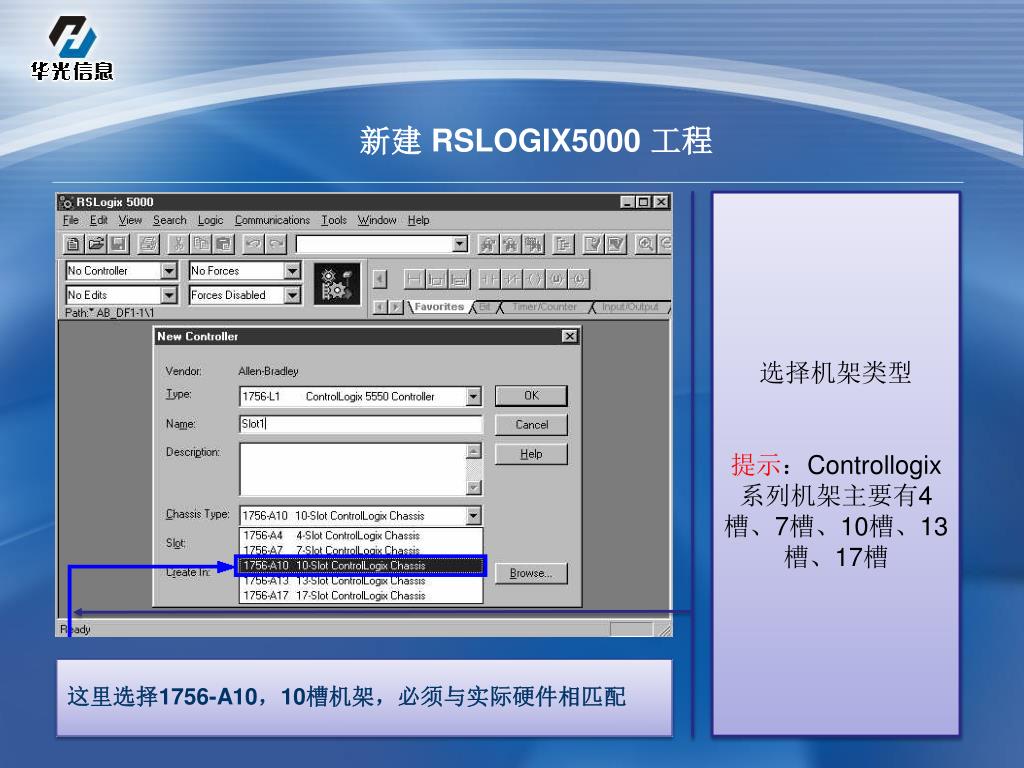Screen dimensions: 1024x768
Task: Switch to the Favorites instruction tab
Action: click(x=439, y=307)
